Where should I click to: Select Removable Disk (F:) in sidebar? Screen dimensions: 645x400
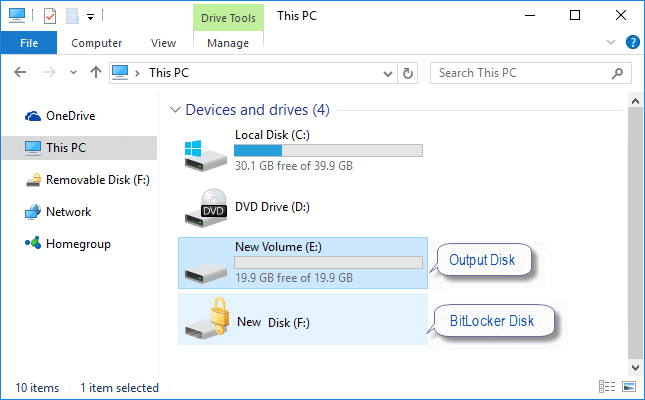point(90,180)
